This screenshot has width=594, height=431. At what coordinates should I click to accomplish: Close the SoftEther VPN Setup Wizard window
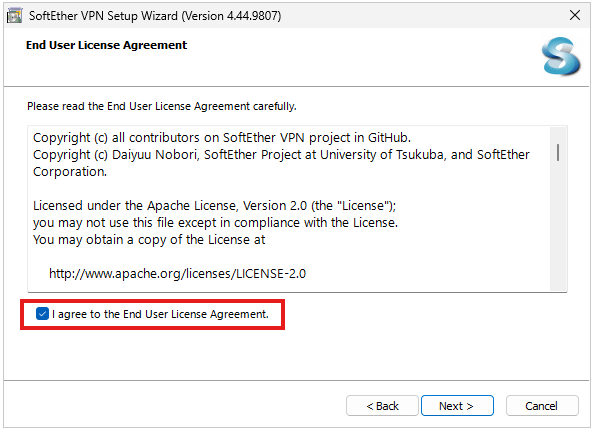575,15
